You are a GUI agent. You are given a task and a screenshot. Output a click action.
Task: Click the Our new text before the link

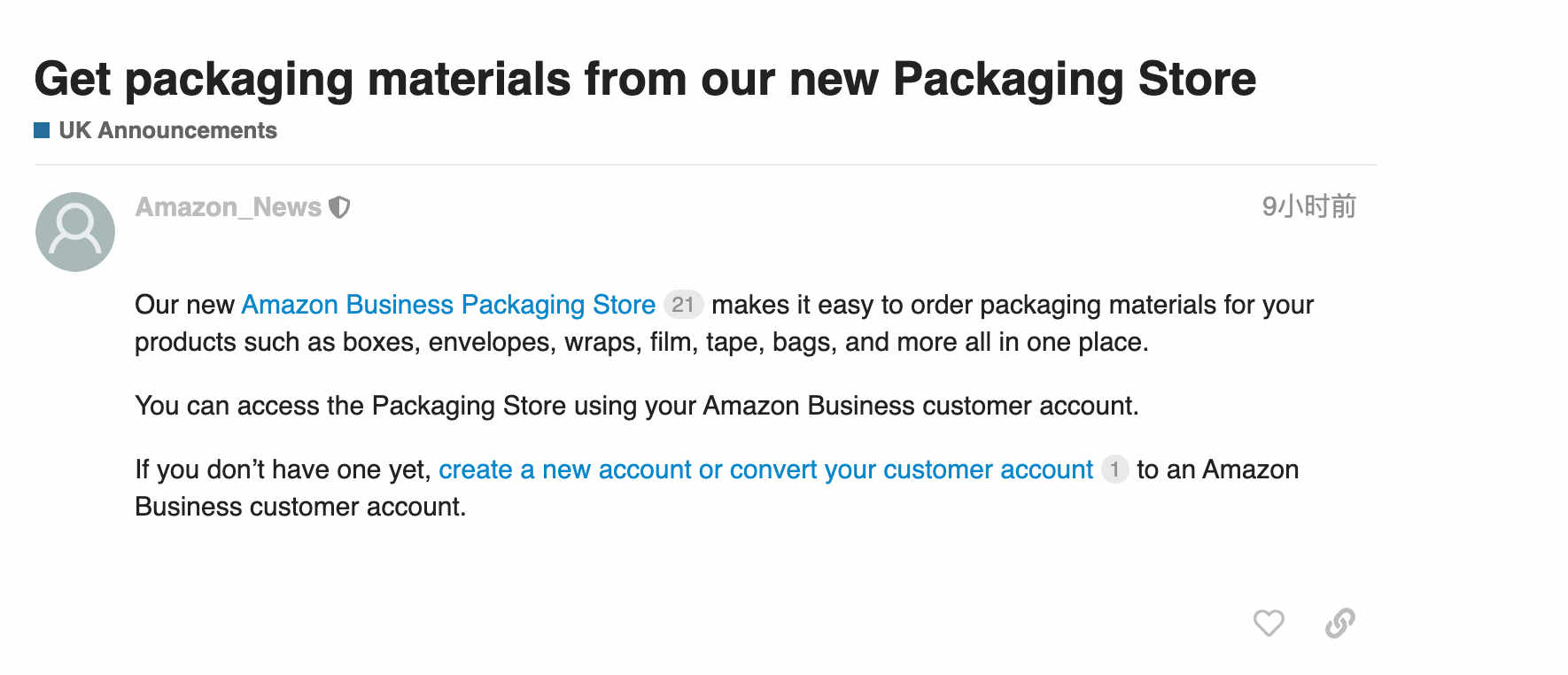(x=184, y=305)
